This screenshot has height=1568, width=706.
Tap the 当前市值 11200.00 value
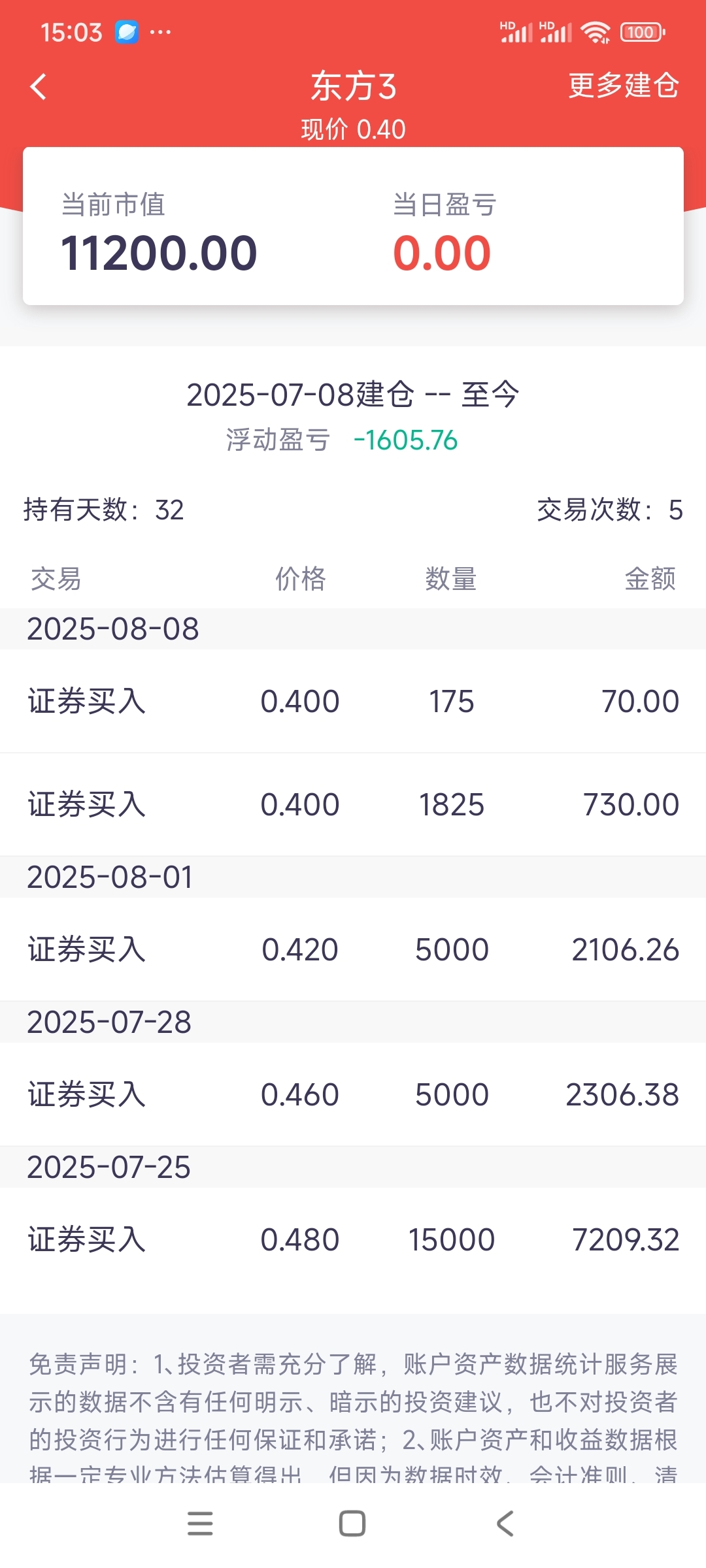[159, 253]
